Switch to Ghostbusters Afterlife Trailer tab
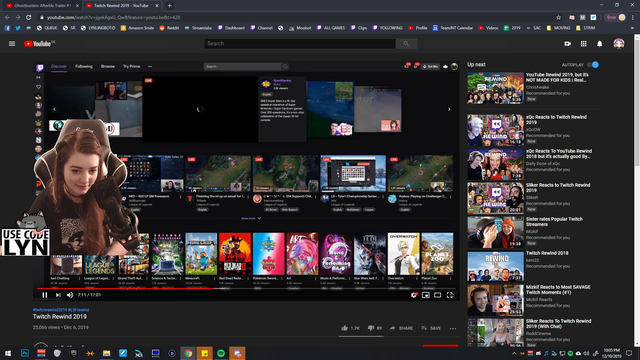 coord(40,6)
